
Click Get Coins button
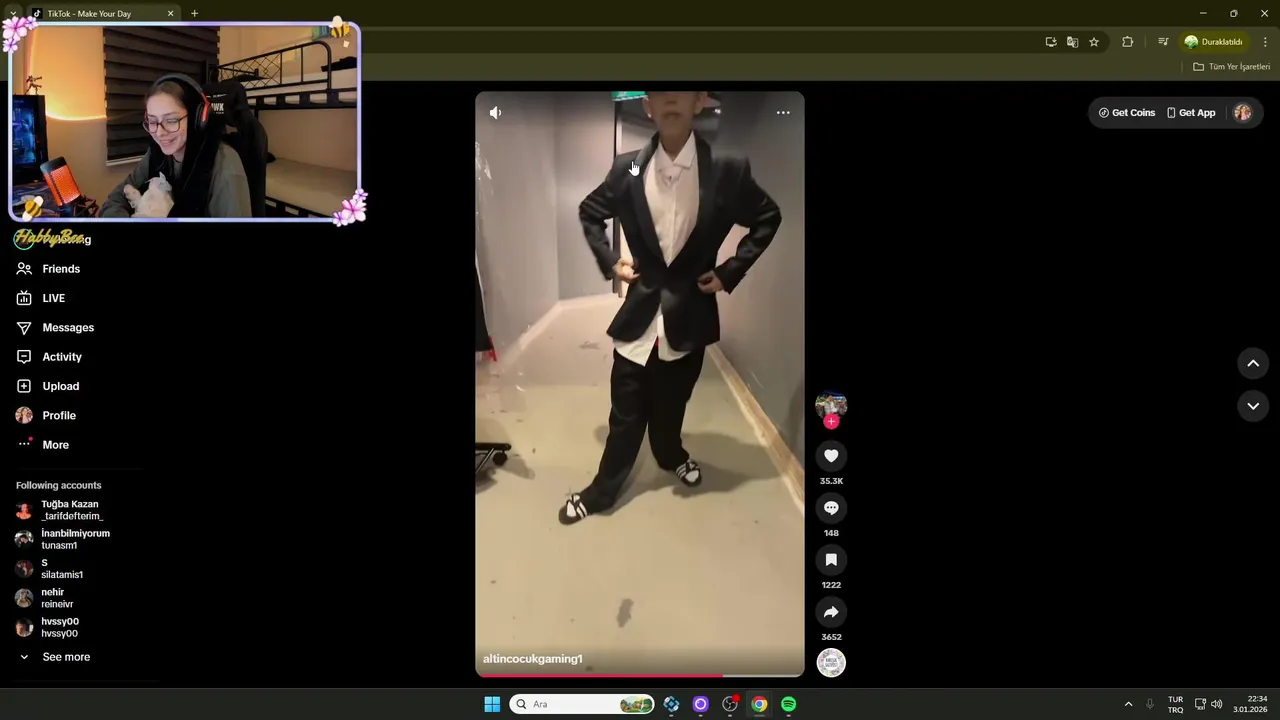tap(1127, 113)
